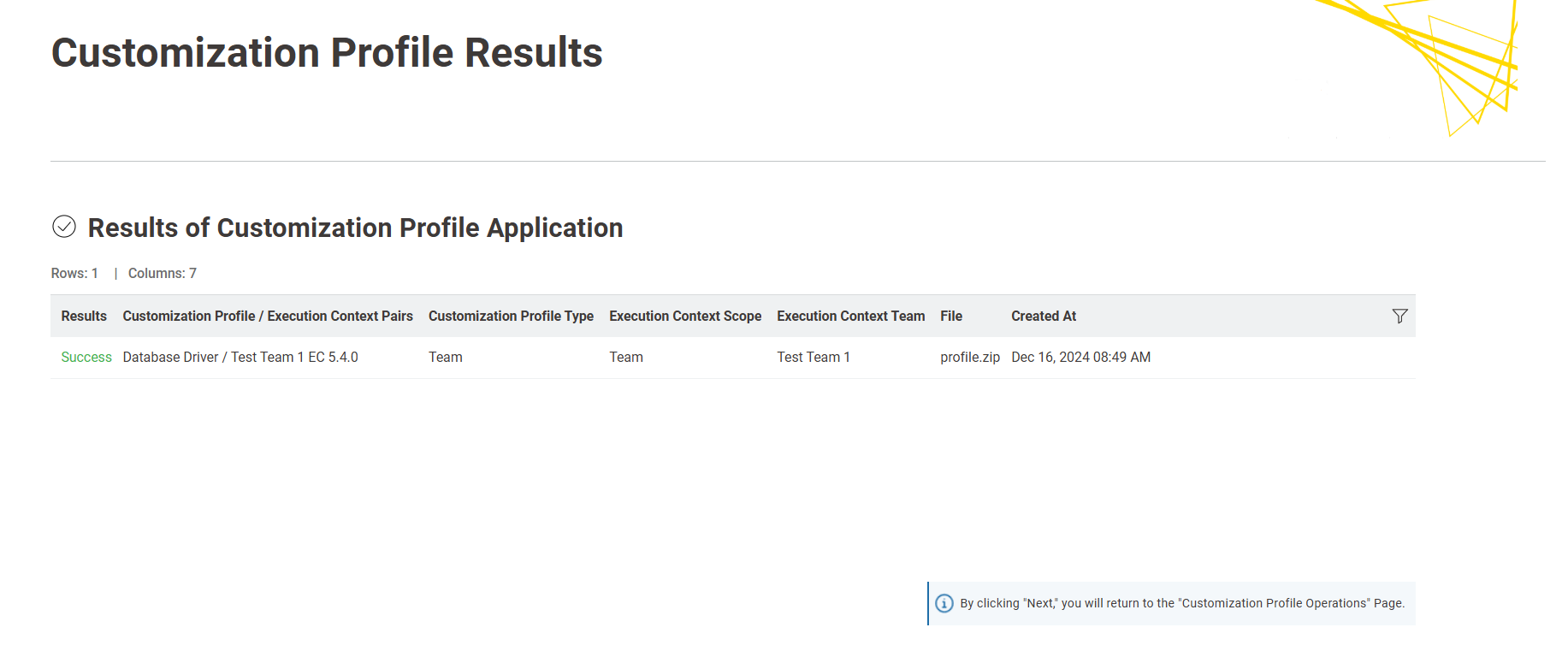Click the info icon in the notice banner
Screen dimensions: 1568x663
click(944, 604)
